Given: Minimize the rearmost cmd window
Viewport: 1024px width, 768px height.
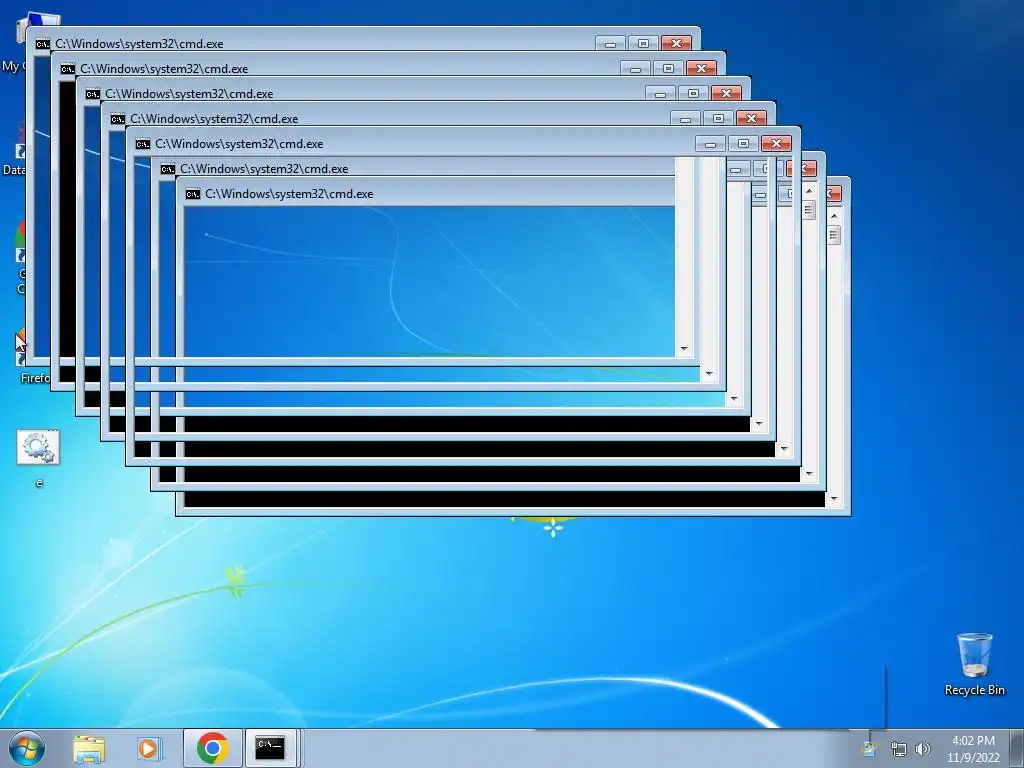Looking at the screenshot, I should click(610, 44).
